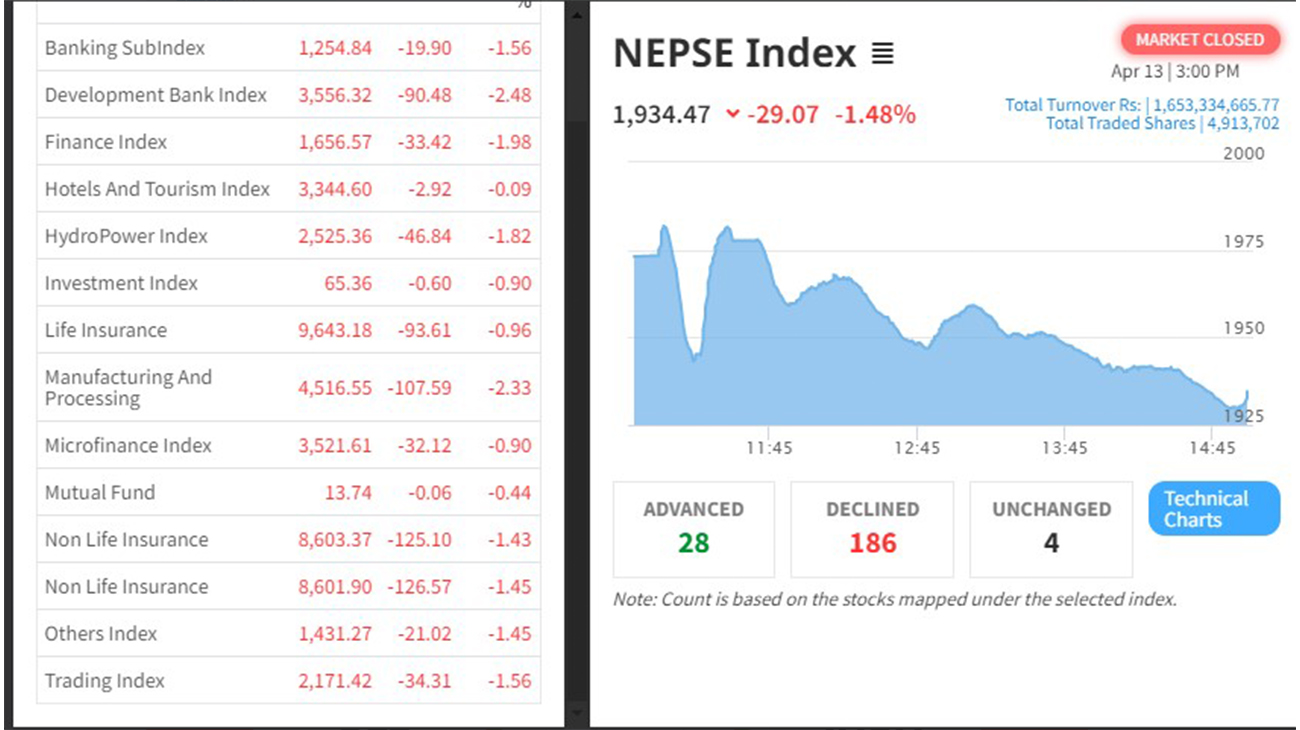Click the red down-arrow change indicator
Viewport: 1300px width, 730px height.
click(733, 114)
